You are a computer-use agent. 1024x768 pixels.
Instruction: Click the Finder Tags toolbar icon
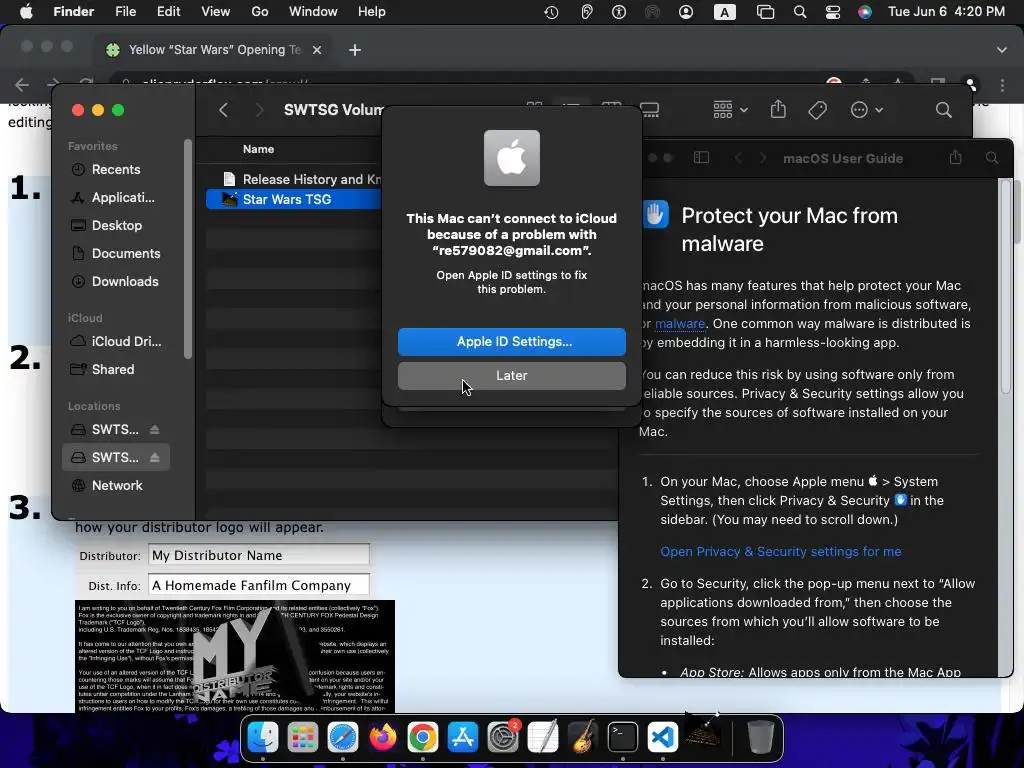817,110
